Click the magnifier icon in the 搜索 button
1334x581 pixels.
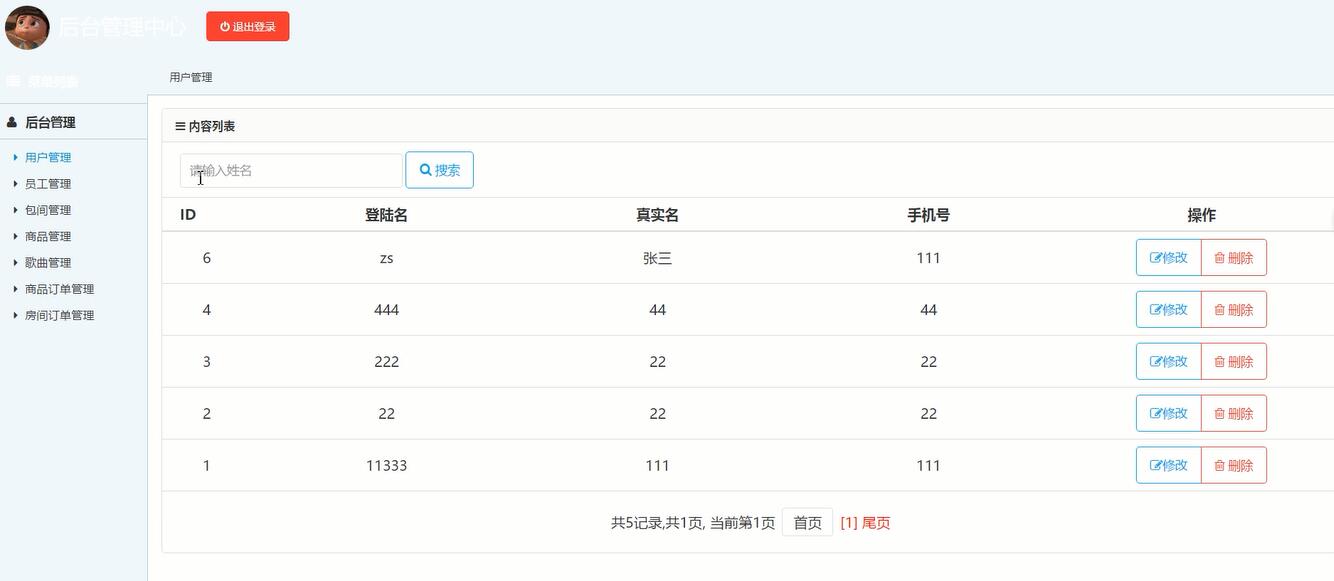pyautogui.click(x=425, y=169)
